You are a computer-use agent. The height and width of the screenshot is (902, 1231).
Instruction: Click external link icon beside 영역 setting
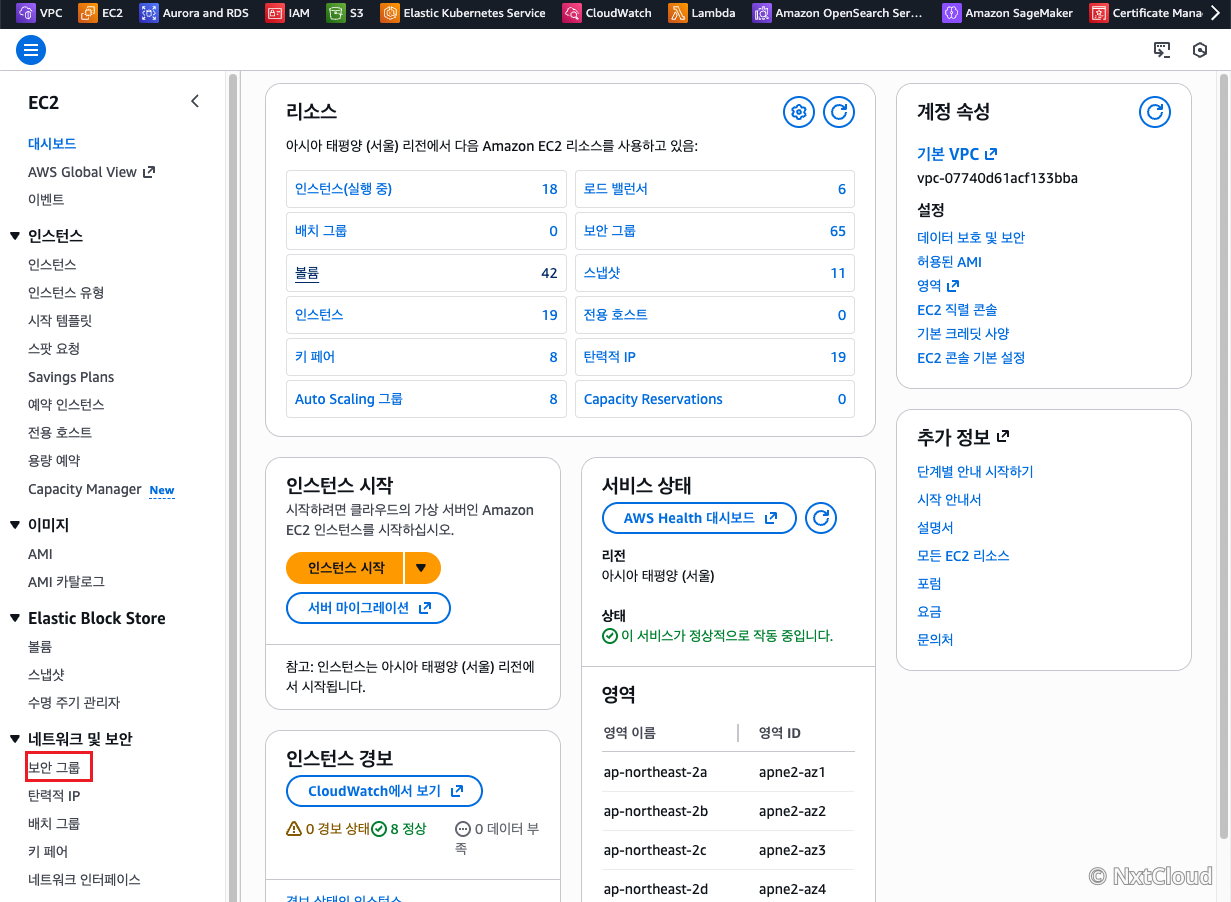pos(953,286)
